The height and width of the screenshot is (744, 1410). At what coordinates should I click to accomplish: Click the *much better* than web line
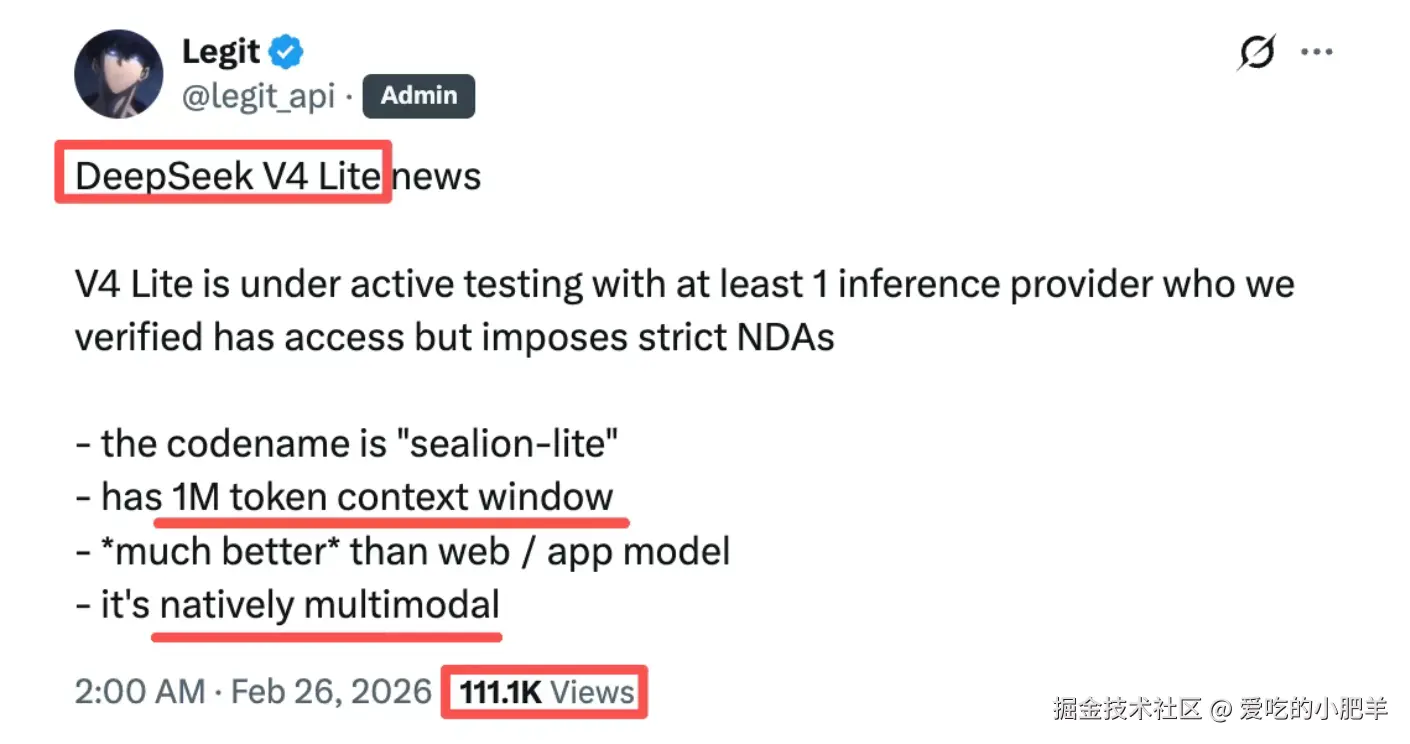403,551
